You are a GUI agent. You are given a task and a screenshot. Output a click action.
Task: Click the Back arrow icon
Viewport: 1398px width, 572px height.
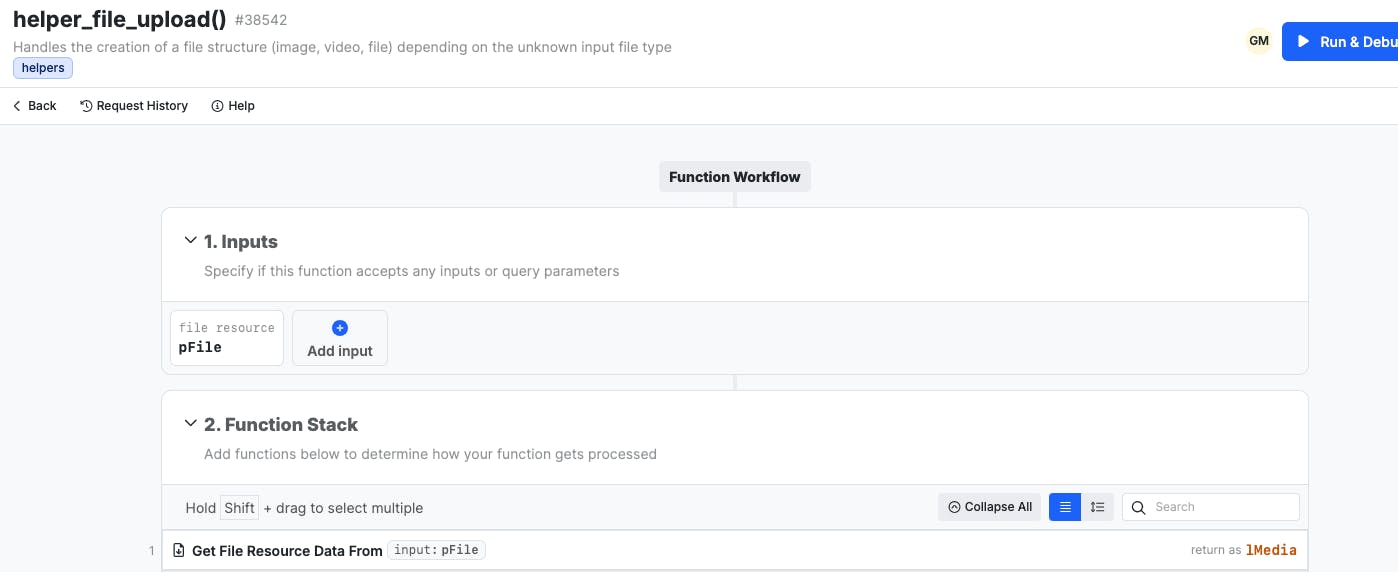pyautogui.click(x=17, y=106)
